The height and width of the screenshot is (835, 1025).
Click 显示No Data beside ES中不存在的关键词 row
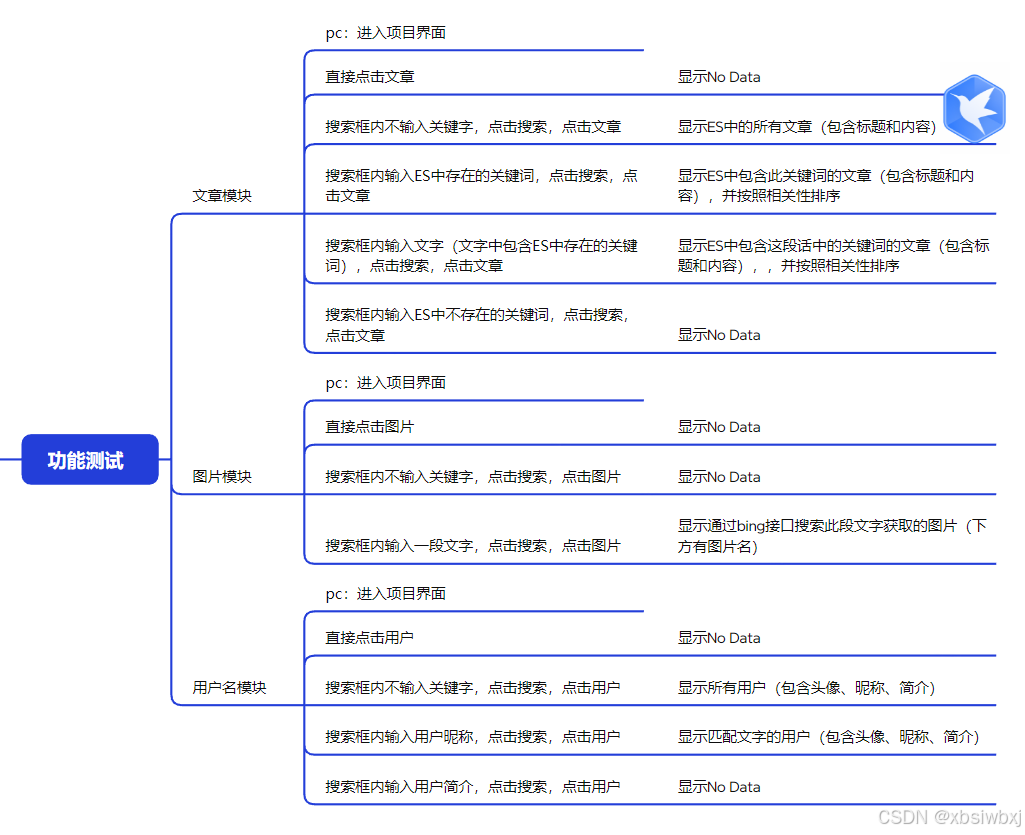(719, 335)
